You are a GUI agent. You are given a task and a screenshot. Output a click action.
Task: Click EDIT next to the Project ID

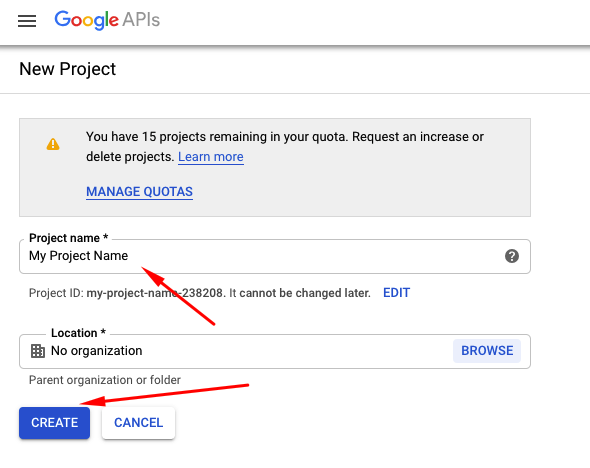[x=396, y=293]
